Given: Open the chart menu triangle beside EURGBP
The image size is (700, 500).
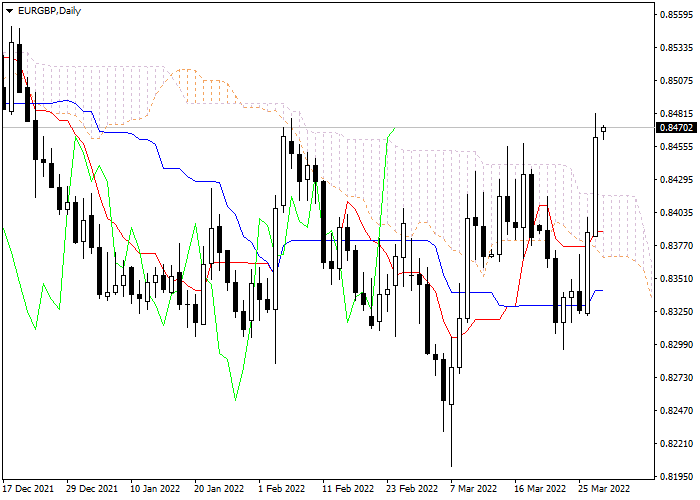Looking at the screenshot, I should coord(9,11).
